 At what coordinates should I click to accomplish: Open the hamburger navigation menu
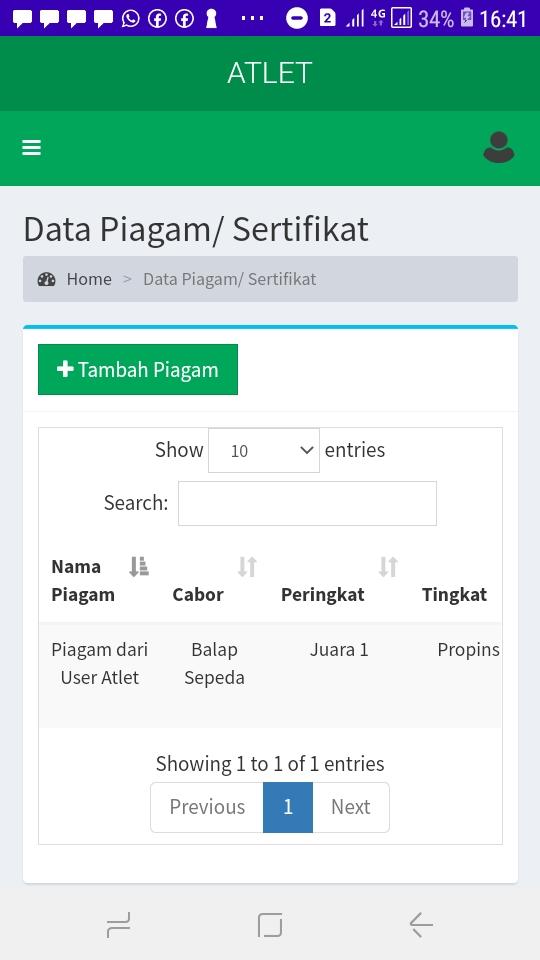point(31,148)
